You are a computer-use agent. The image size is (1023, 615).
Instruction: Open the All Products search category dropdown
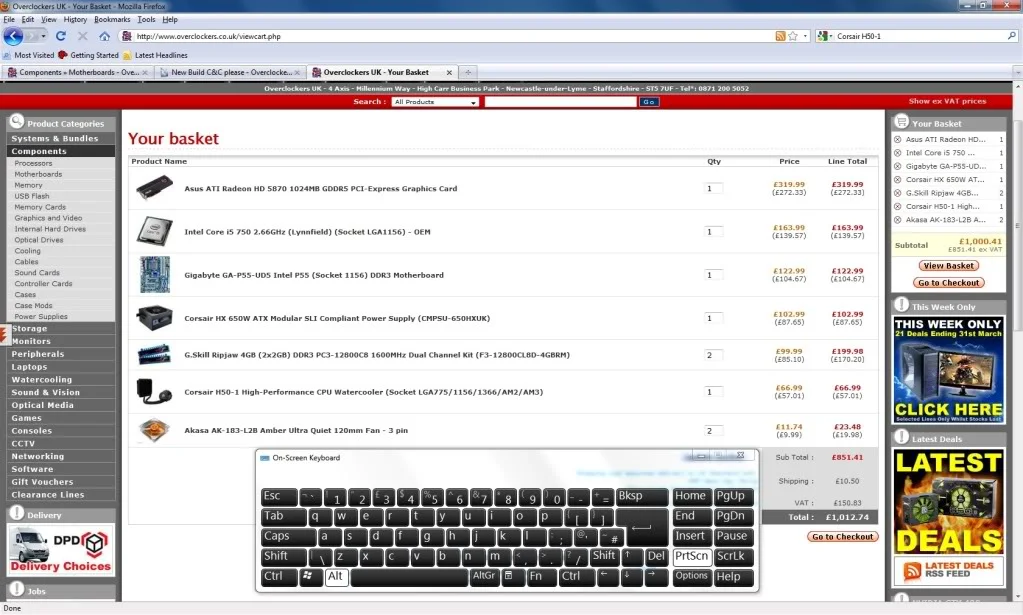click(x=435, y=102)
